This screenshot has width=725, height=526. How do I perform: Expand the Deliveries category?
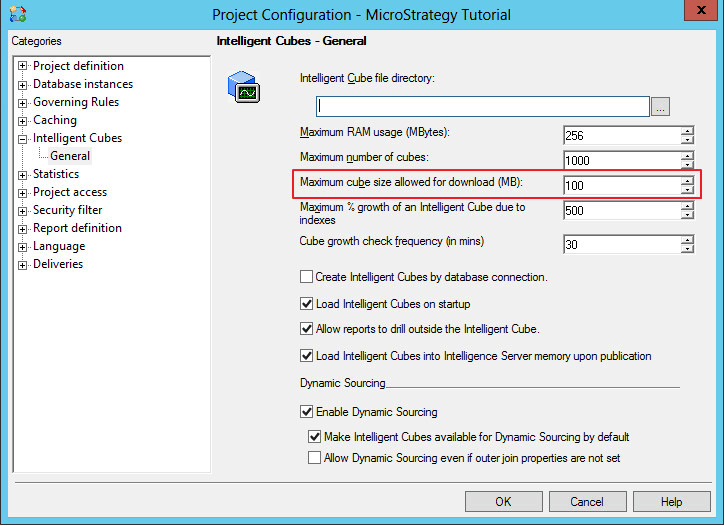tap(22, 265)
